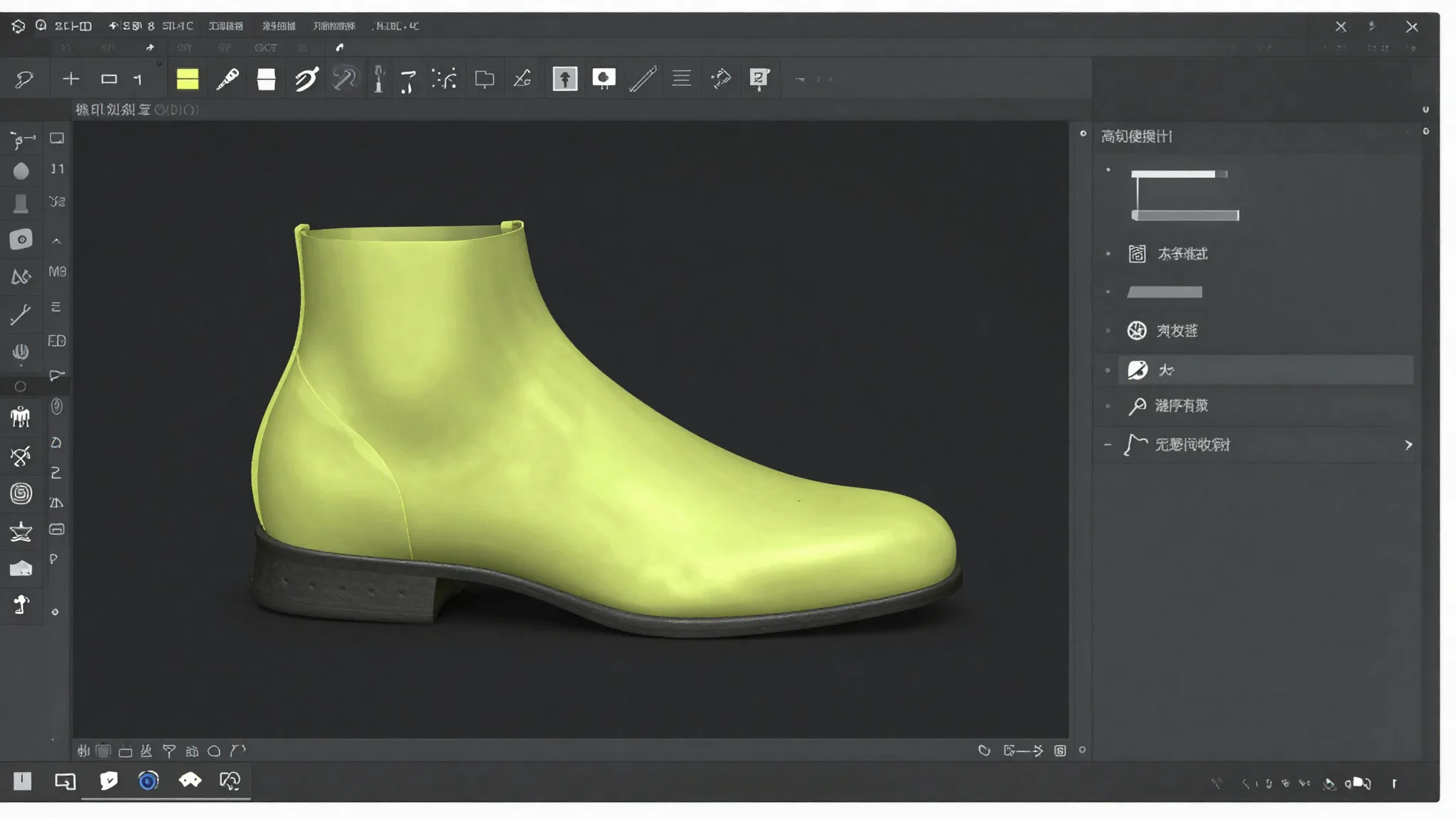Click the horizontal lines align icon
The width and height of the screenshot is (1456, 819).
pos(682,78)
